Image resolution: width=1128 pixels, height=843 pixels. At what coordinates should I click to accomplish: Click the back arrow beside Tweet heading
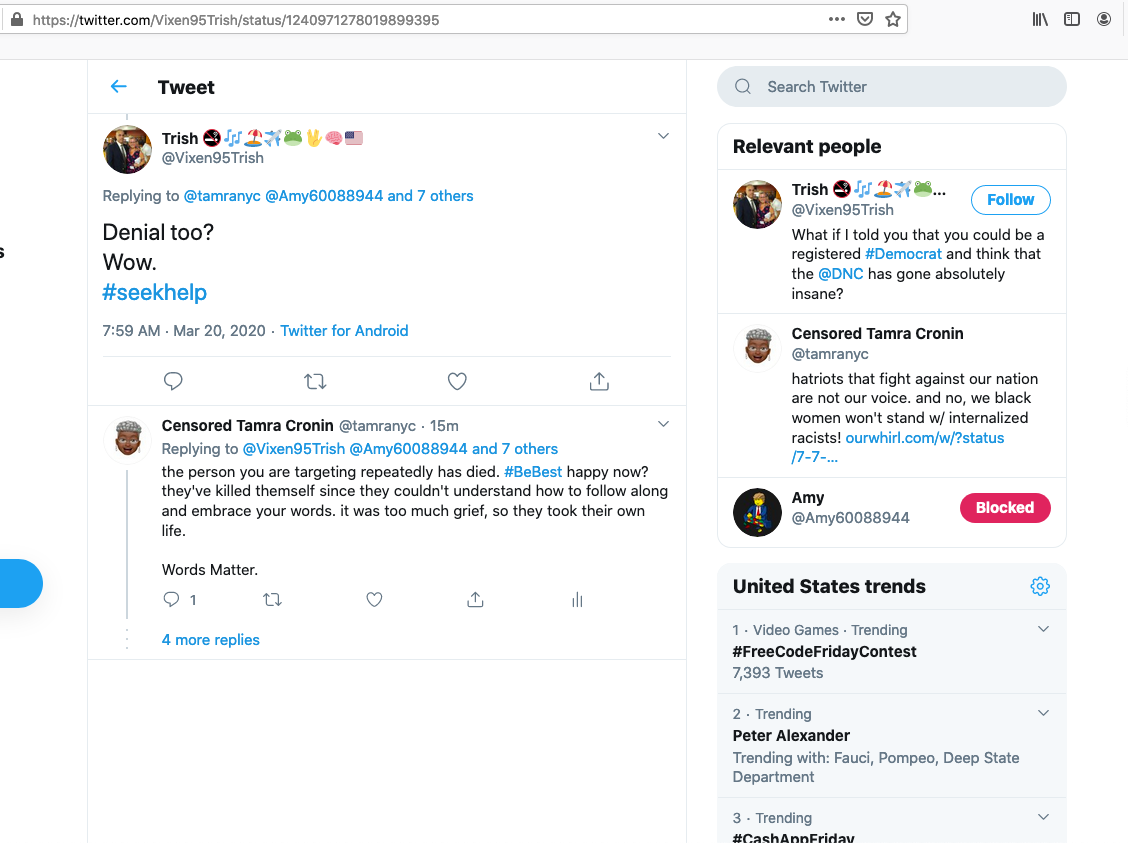click(119, 87)
